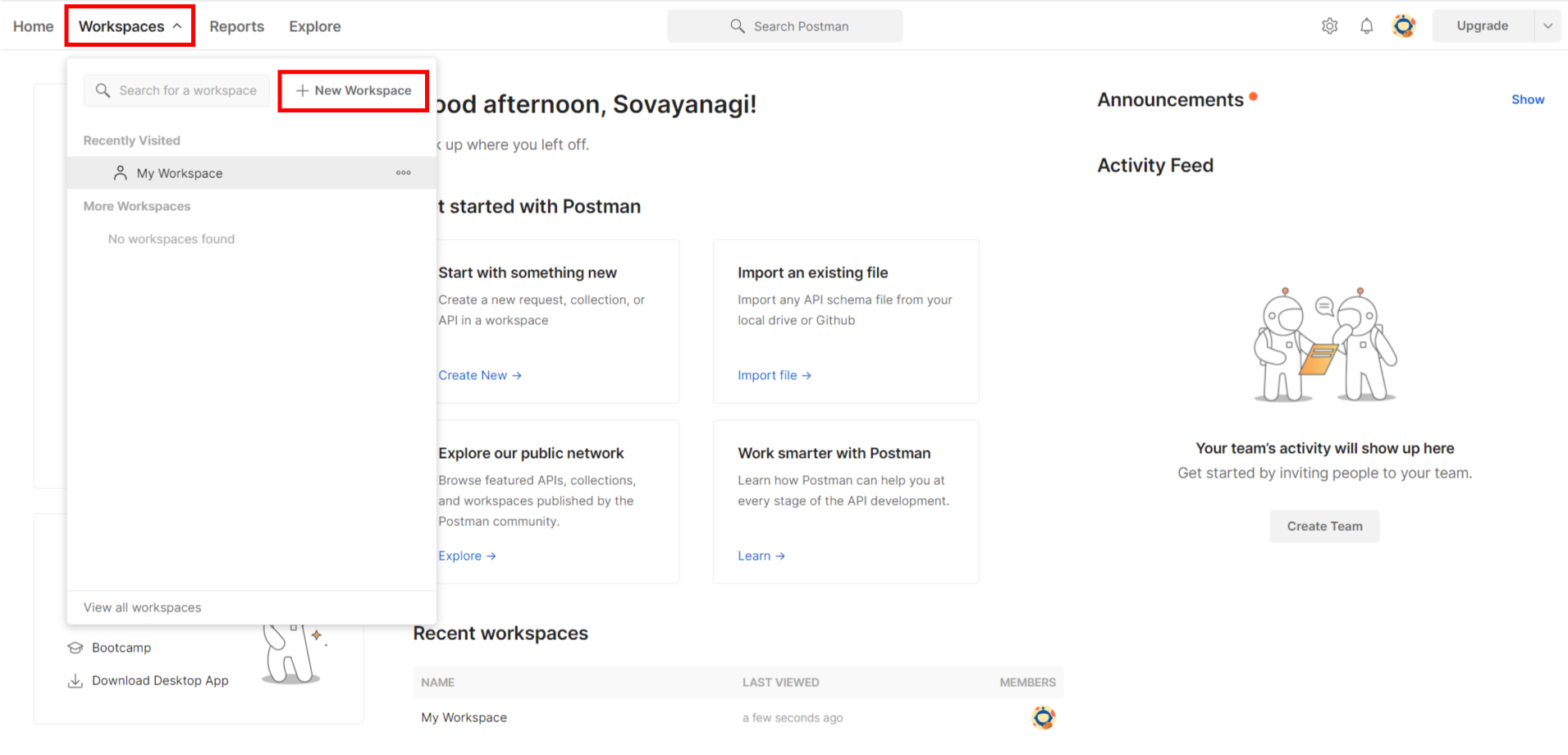Click View all workspaces

pyautogui.click(x=142, y=607)
